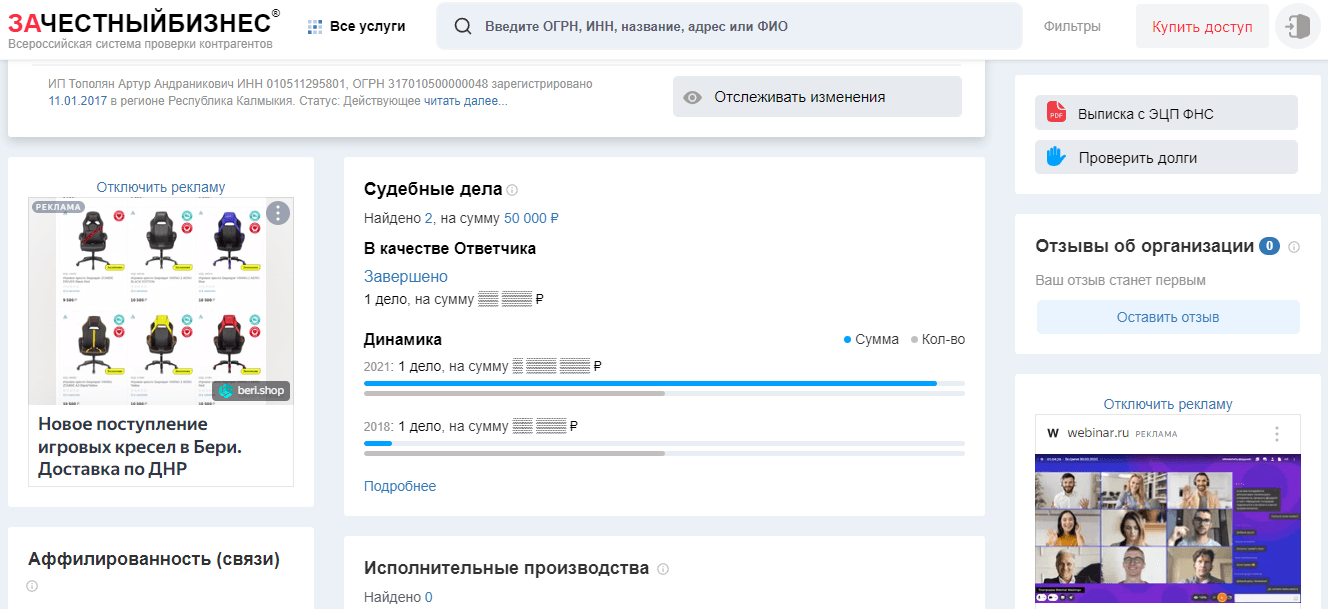
Task: Click the blue 2021 sum progress bar
Action: pos(650,383)
